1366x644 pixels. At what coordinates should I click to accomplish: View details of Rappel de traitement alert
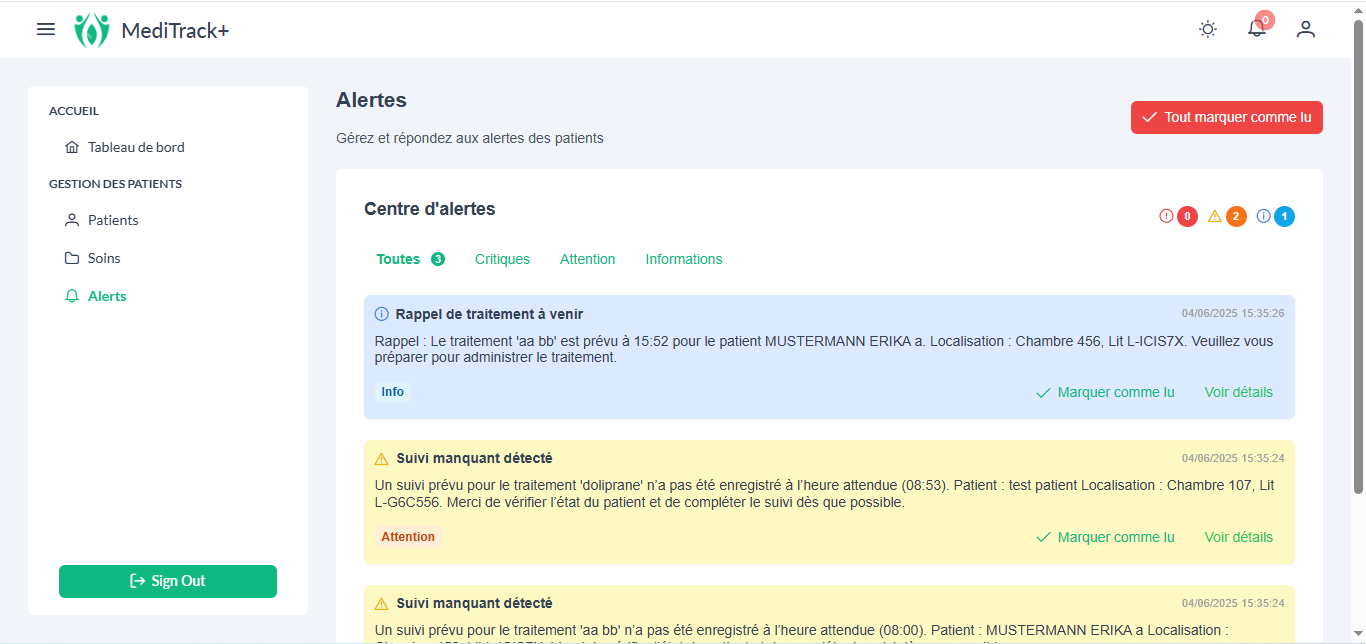(x=1238, y=392)
